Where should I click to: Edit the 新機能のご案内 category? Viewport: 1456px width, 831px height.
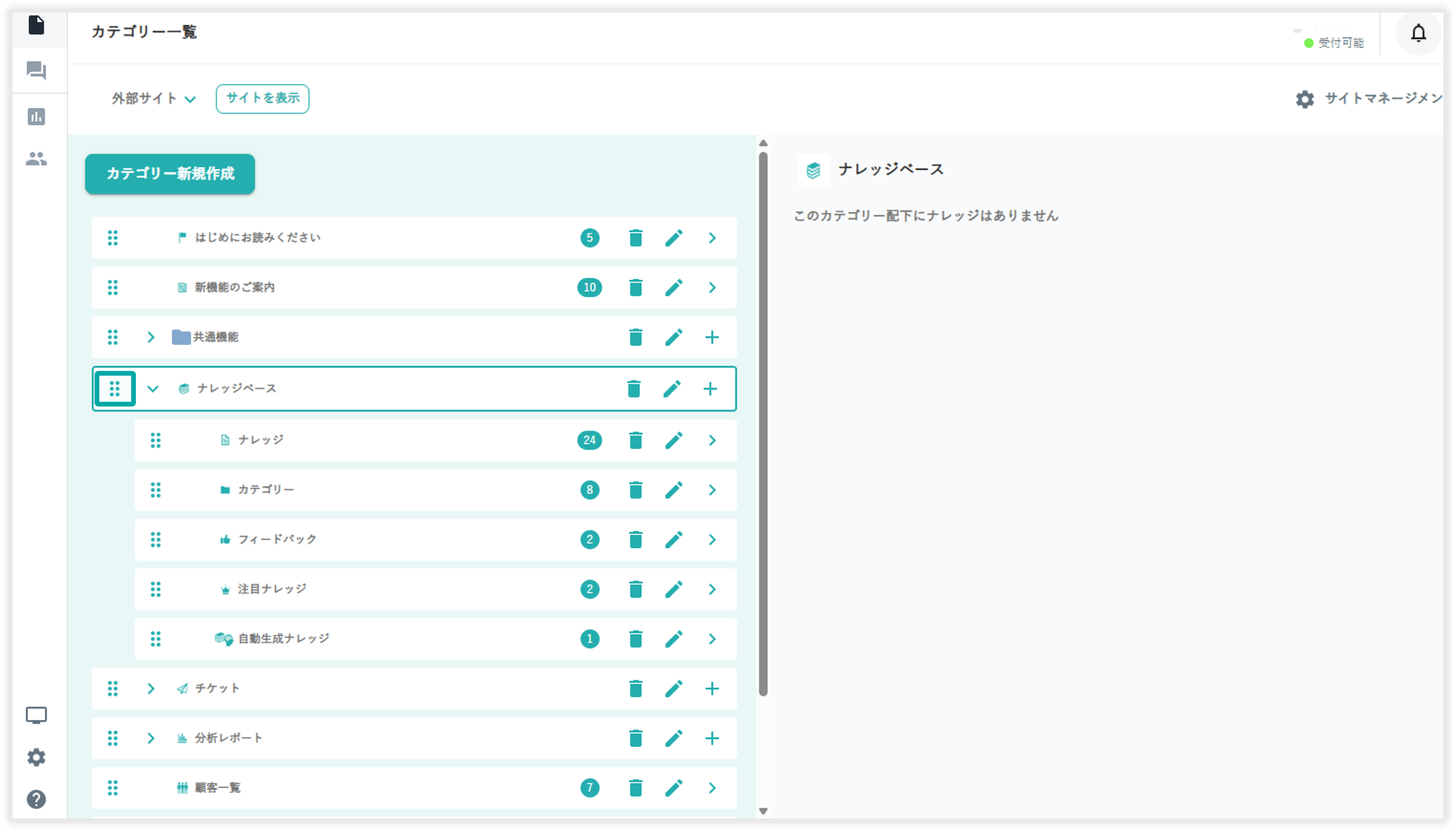click(x=674, y=288)
